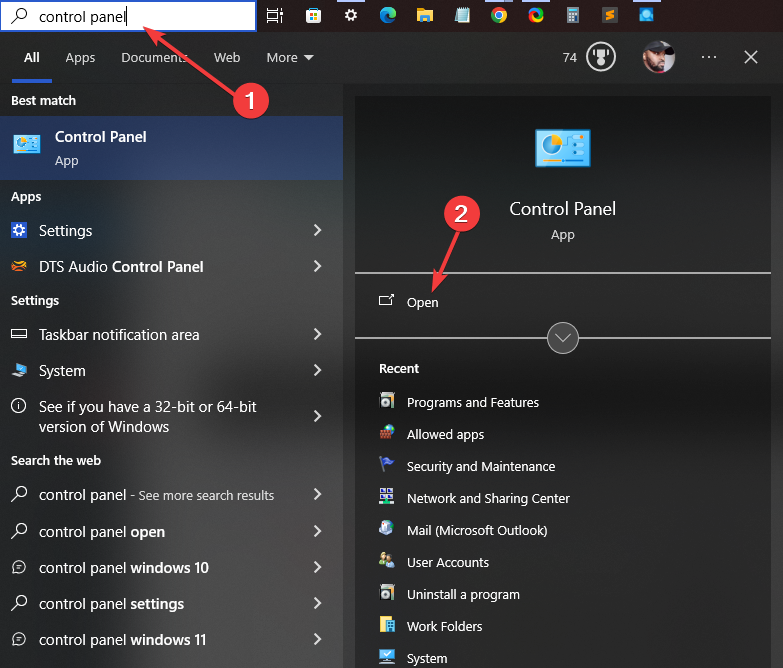Expand the Settings app result arrow
Viewport: 783px width, 668px height.
click(x=318, y=230)
